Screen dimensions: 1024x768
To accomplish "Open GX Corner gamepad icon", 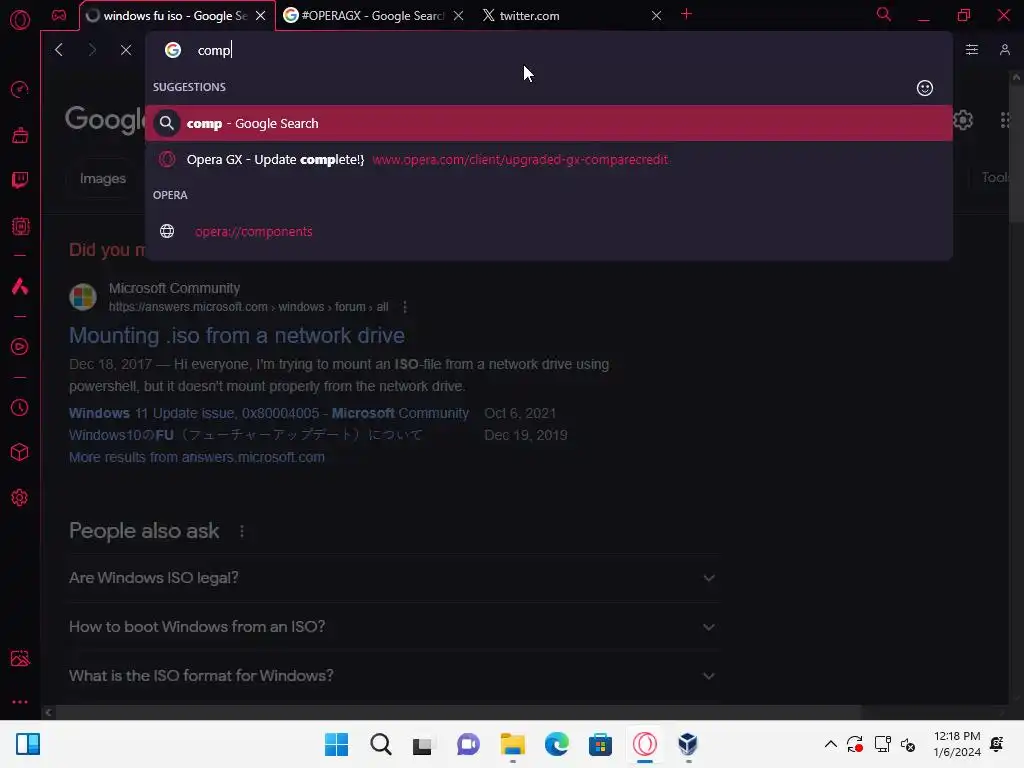I will (x=59, y=16).
